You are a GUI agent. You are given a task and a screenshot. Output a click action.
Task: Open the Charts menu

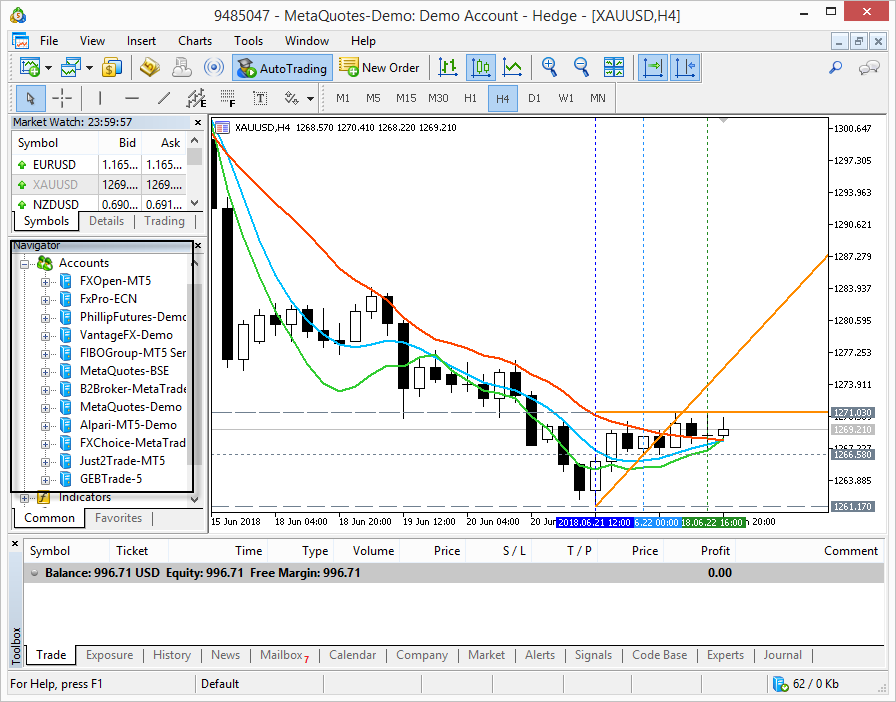pyautogui.click(x=195, y=41)
